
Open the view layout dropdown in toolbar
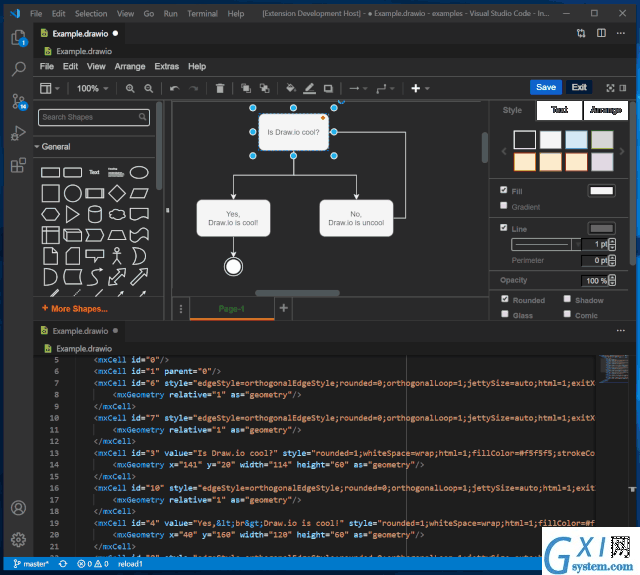[x=50, y=88]
